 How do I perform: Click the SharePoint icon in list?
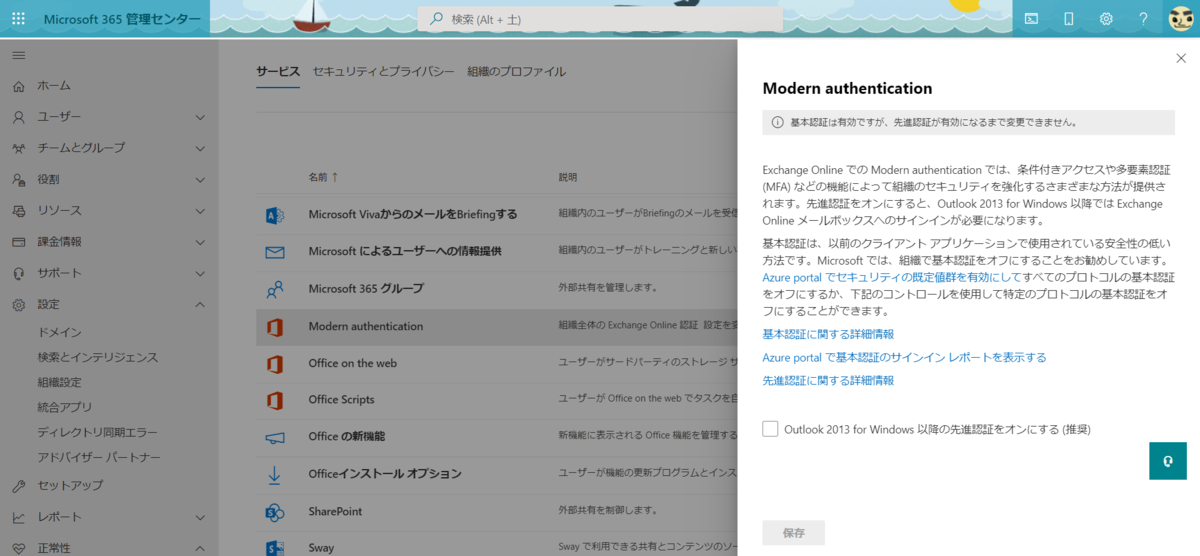(275, 511)
